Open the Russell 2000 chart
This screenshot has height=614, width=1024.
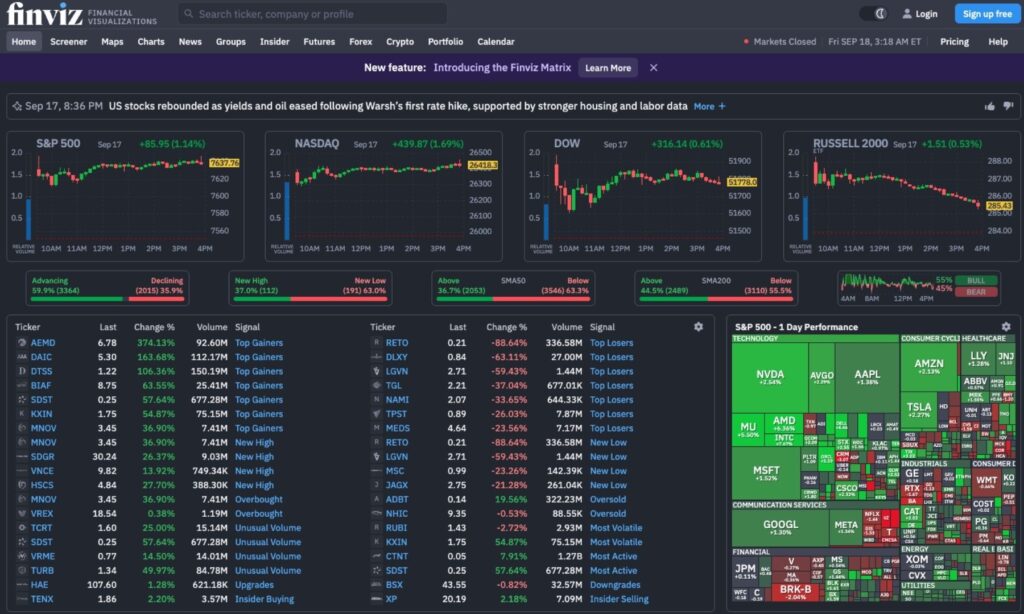(x=901, y=196)
